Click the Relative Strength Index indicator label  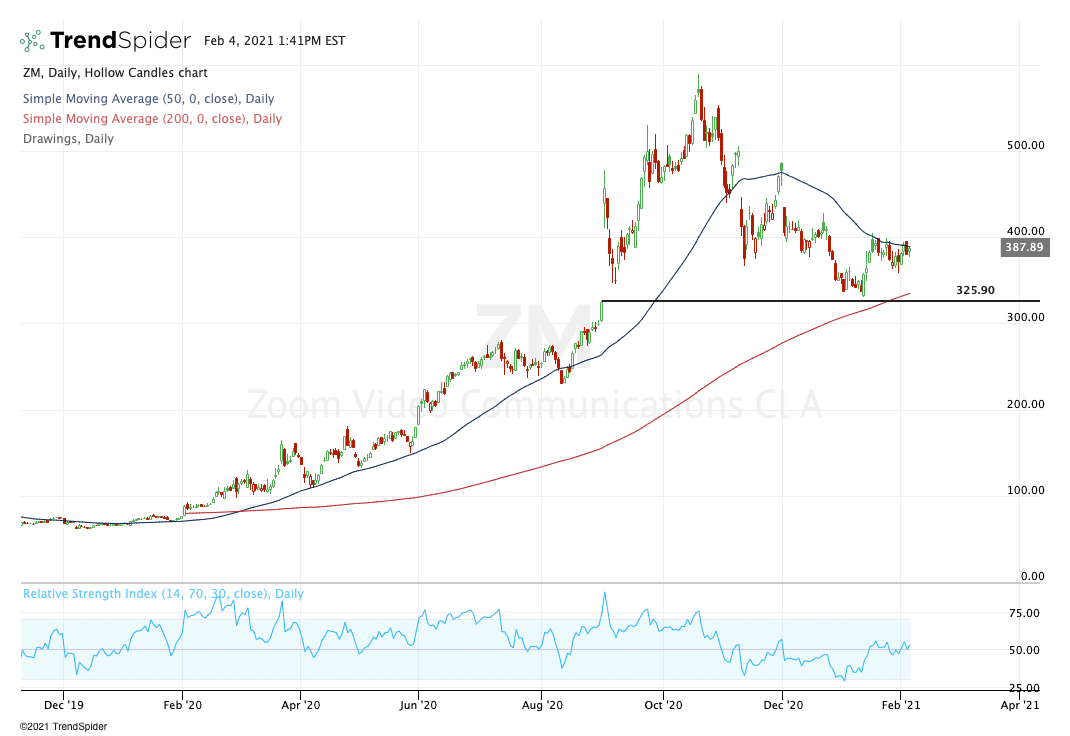(163, 593)
